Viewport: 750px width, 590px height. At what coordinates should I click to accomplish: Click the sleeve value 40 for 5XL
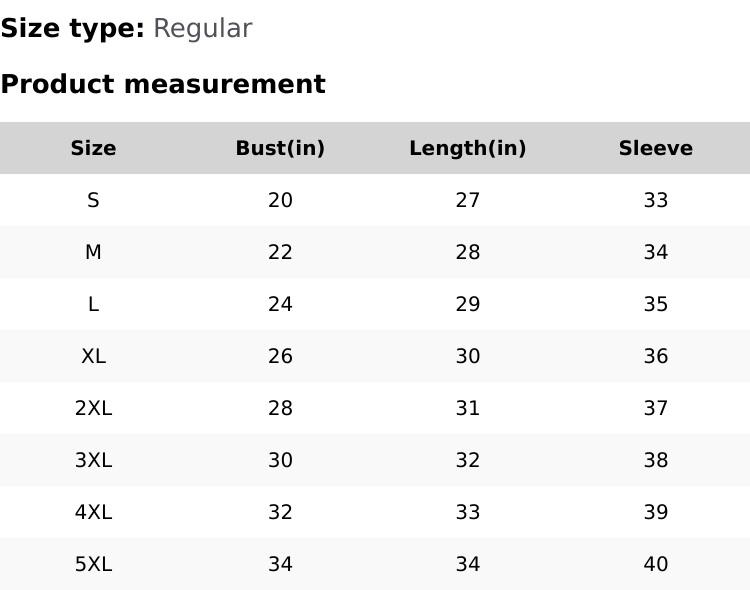(655, 564)
